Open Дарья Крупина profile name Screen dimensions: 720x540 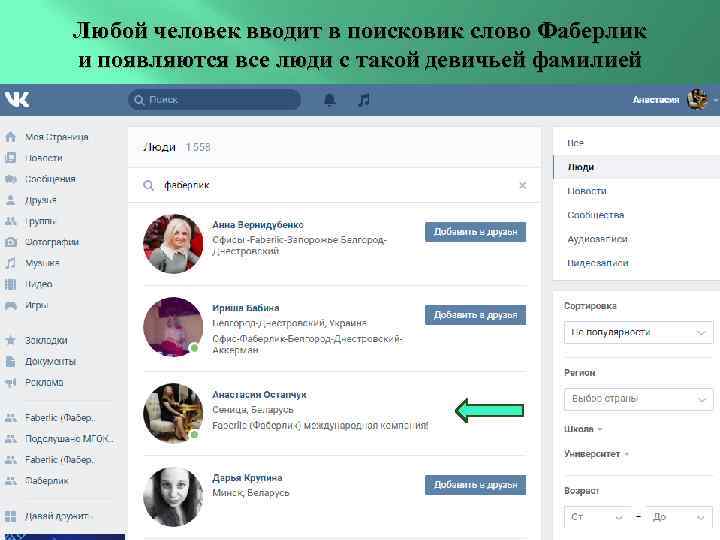coord(247,478)
